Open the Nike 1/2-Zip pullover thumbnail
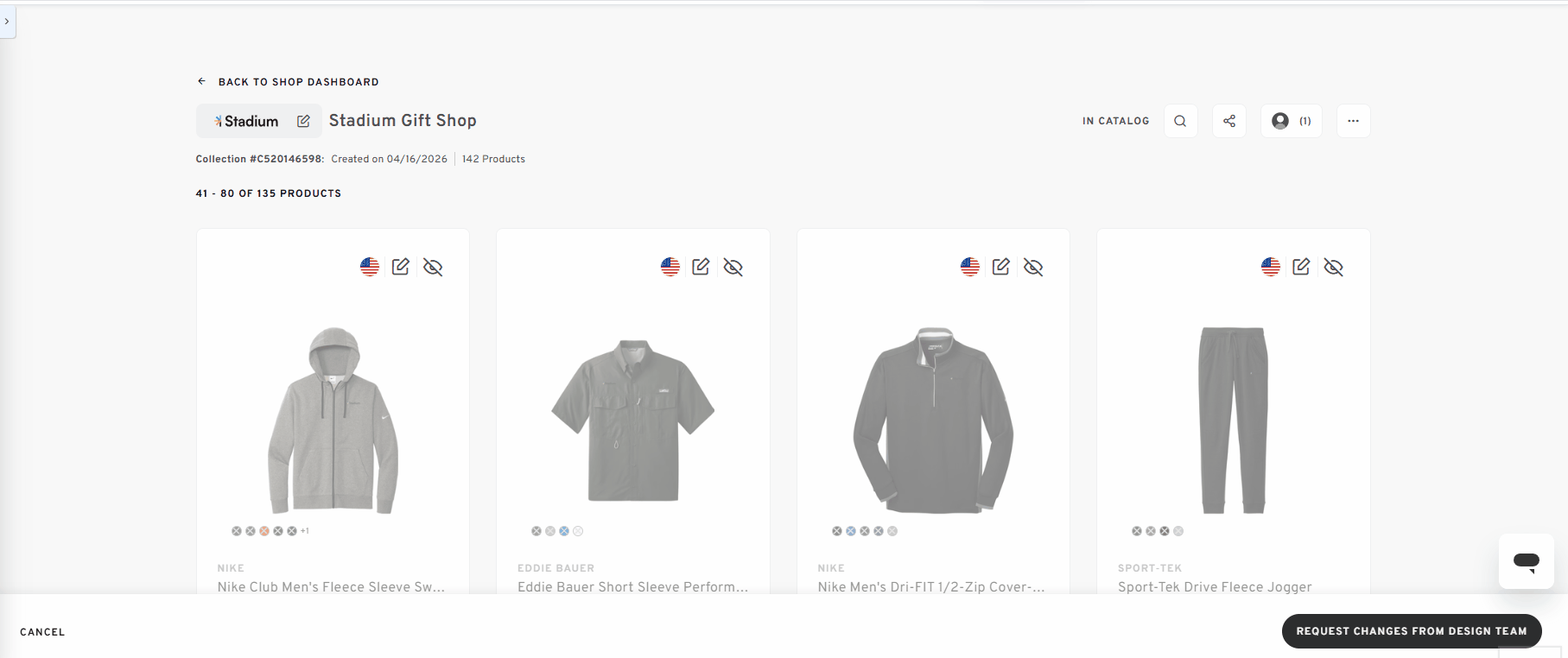This screenshot has height=658, width=1568. (934, 421)
